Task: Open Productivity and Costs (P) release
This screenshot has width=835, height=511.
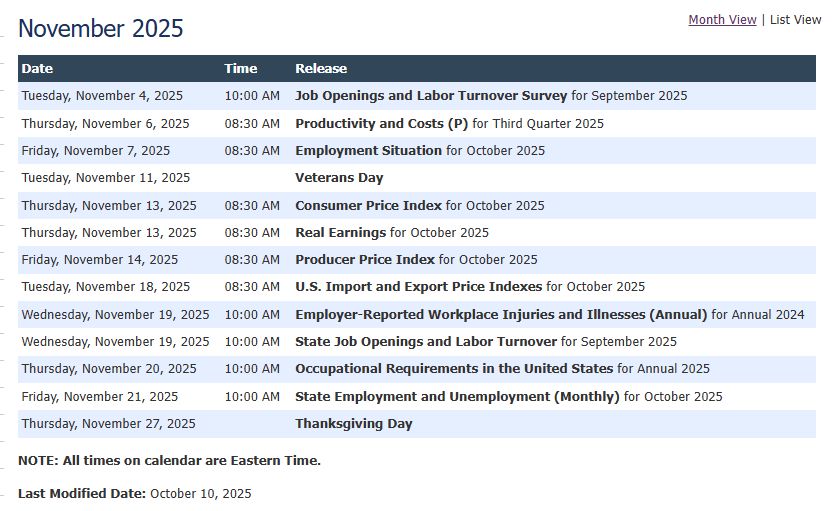Action: tap(381, 124)
